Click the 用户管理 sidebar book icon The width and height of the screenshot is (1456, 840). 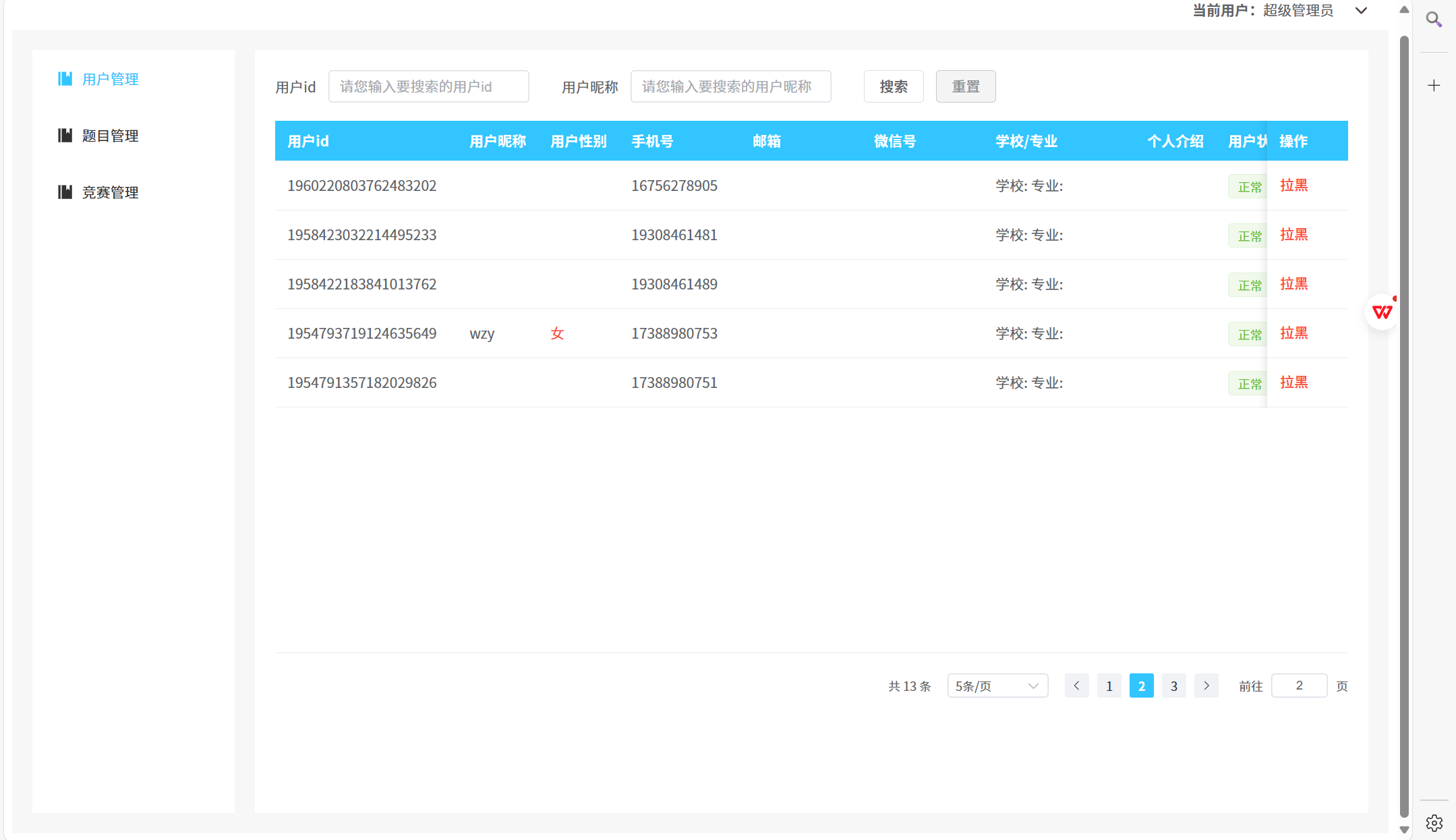click(65, 79)
